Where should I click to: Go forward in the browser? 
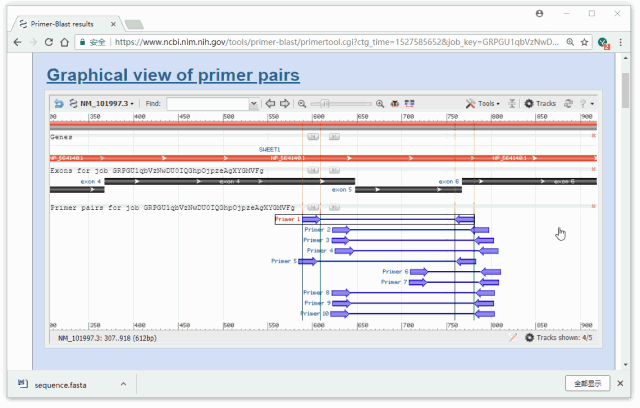tap(33, 42)
